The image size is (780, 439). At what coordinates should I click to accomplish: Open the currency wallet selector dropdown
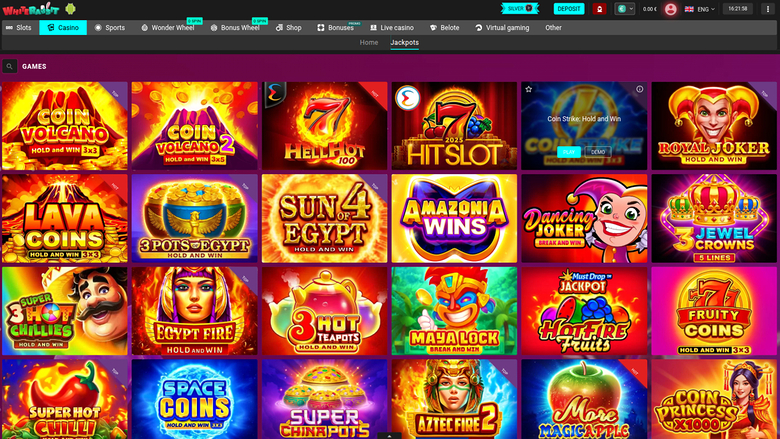point(625,9)
